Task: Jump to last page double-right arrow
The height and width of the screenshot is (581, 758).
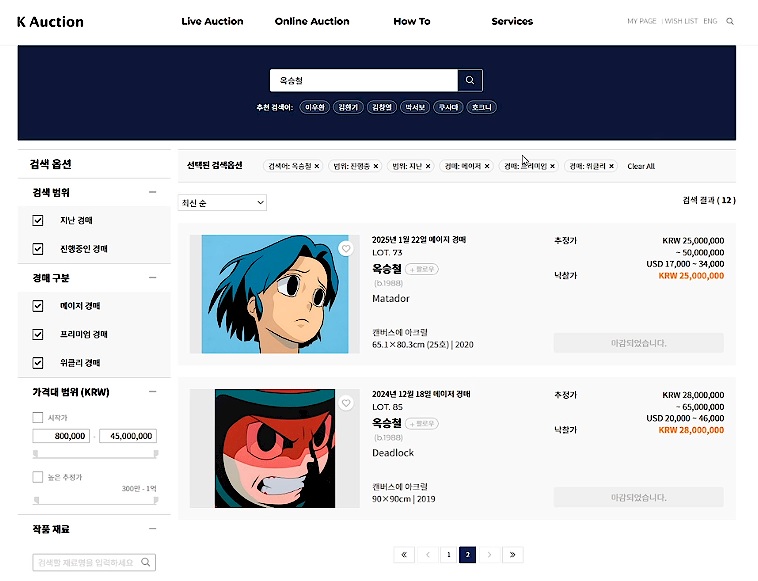Action: (x=512, y=554)
